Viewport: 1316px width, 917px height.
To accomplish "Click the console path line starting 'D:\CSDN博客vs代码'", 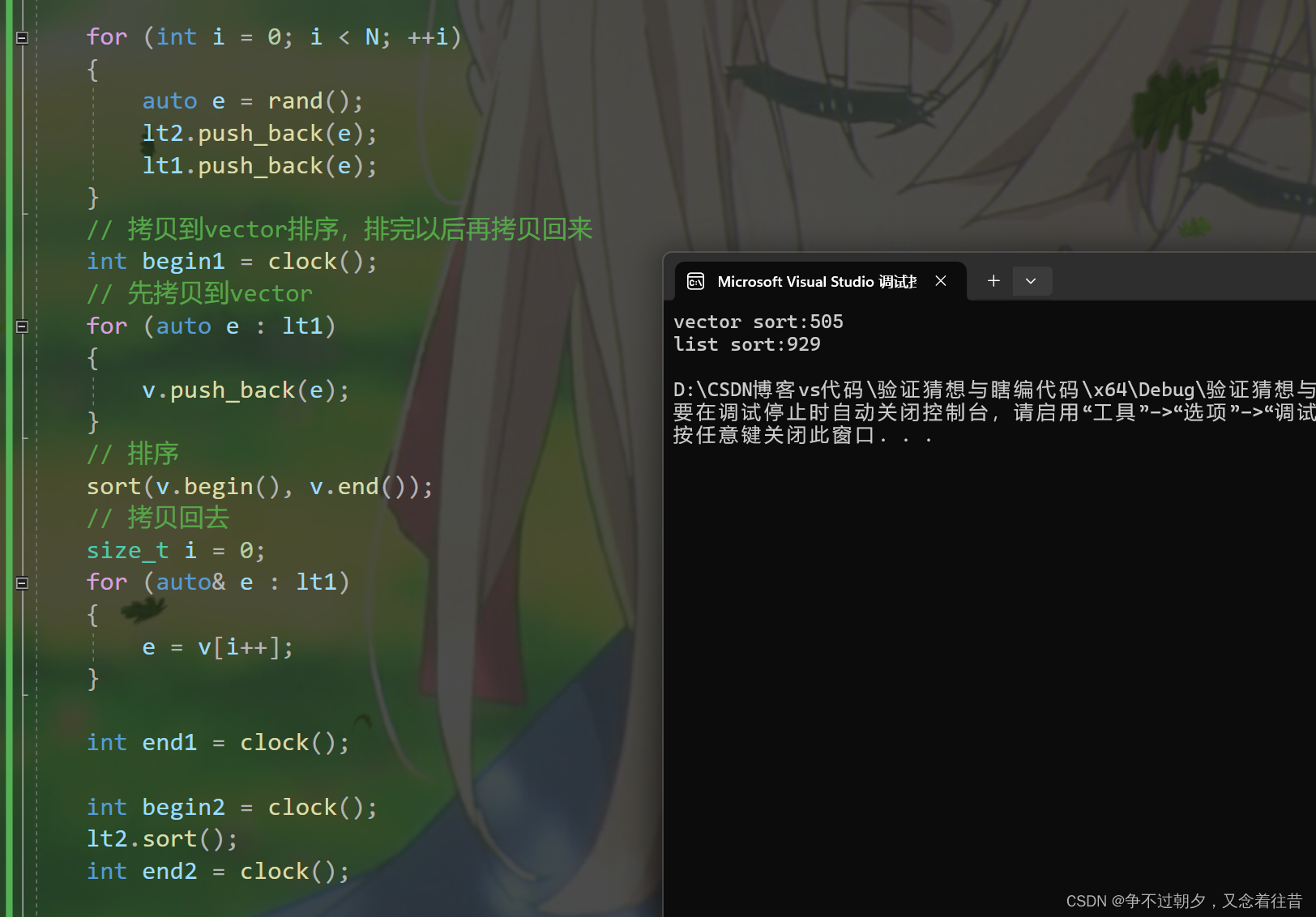I will pyautogui.click(x=994, y=390).
